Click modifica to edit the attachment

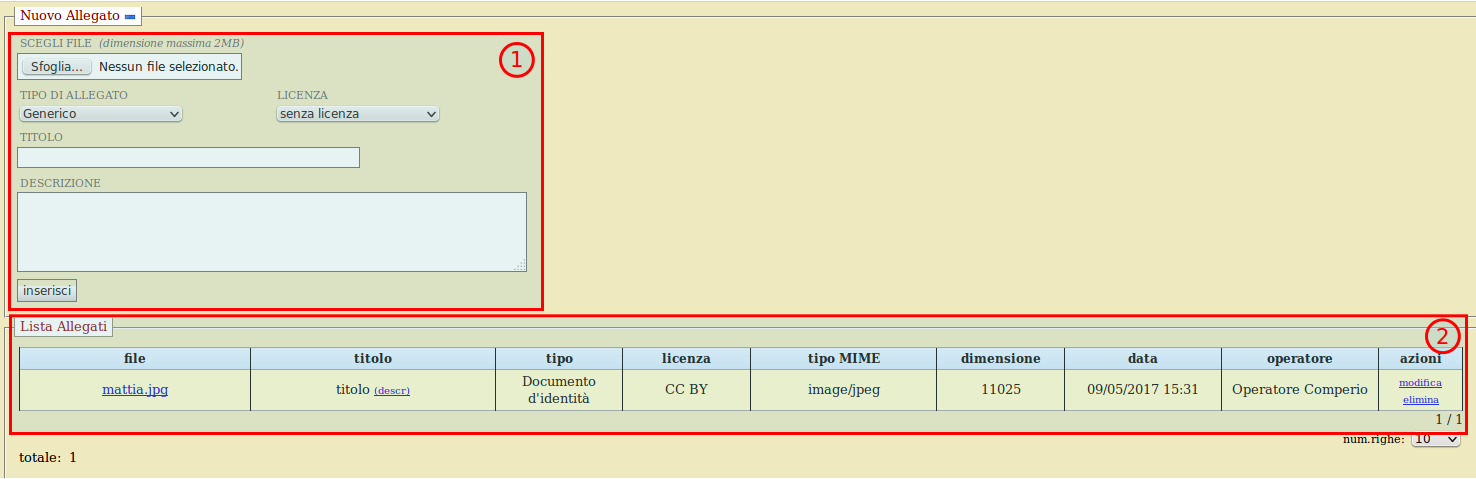(x=1420, y=383)
